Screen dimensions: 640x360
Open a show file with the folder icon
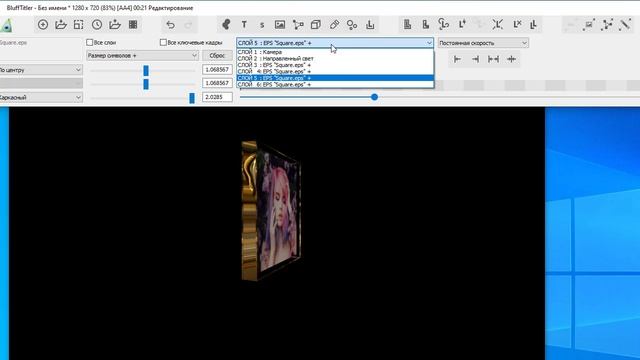point(61,24)
